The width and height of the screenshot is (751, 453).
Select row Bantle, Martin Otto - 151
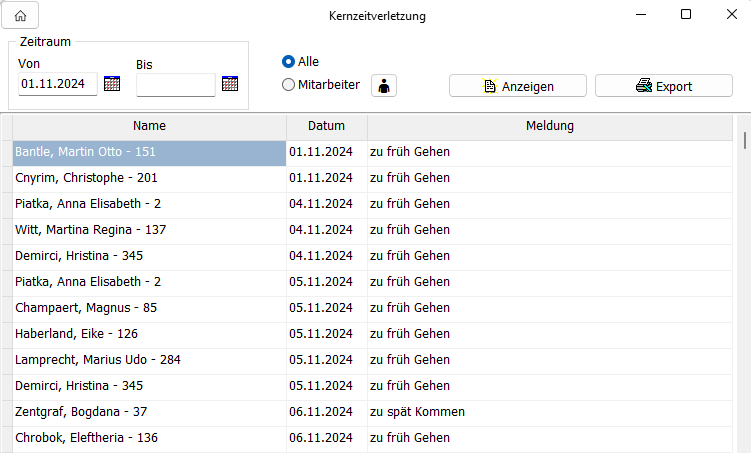tap(149, 152)
